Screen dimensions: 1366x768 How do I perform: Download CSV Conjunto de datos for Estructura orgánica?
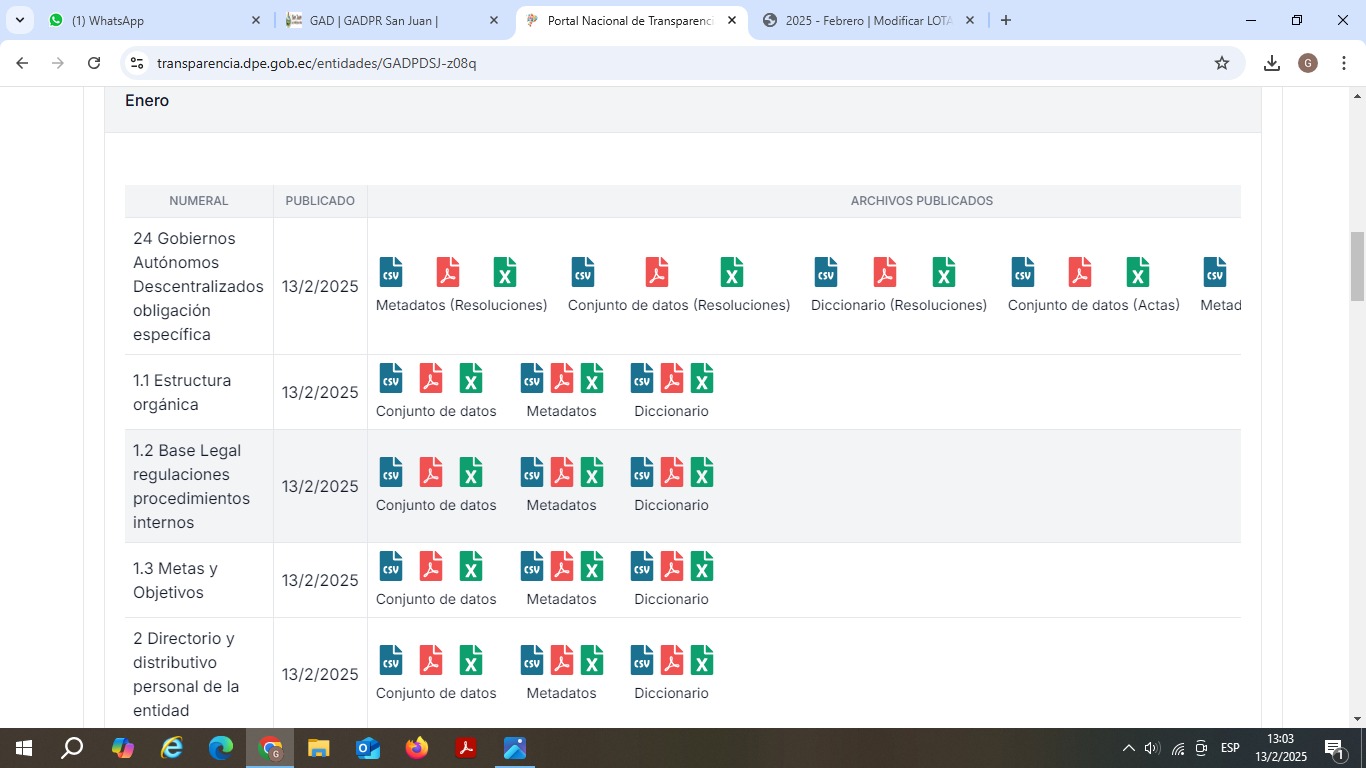tap(391, 378)
